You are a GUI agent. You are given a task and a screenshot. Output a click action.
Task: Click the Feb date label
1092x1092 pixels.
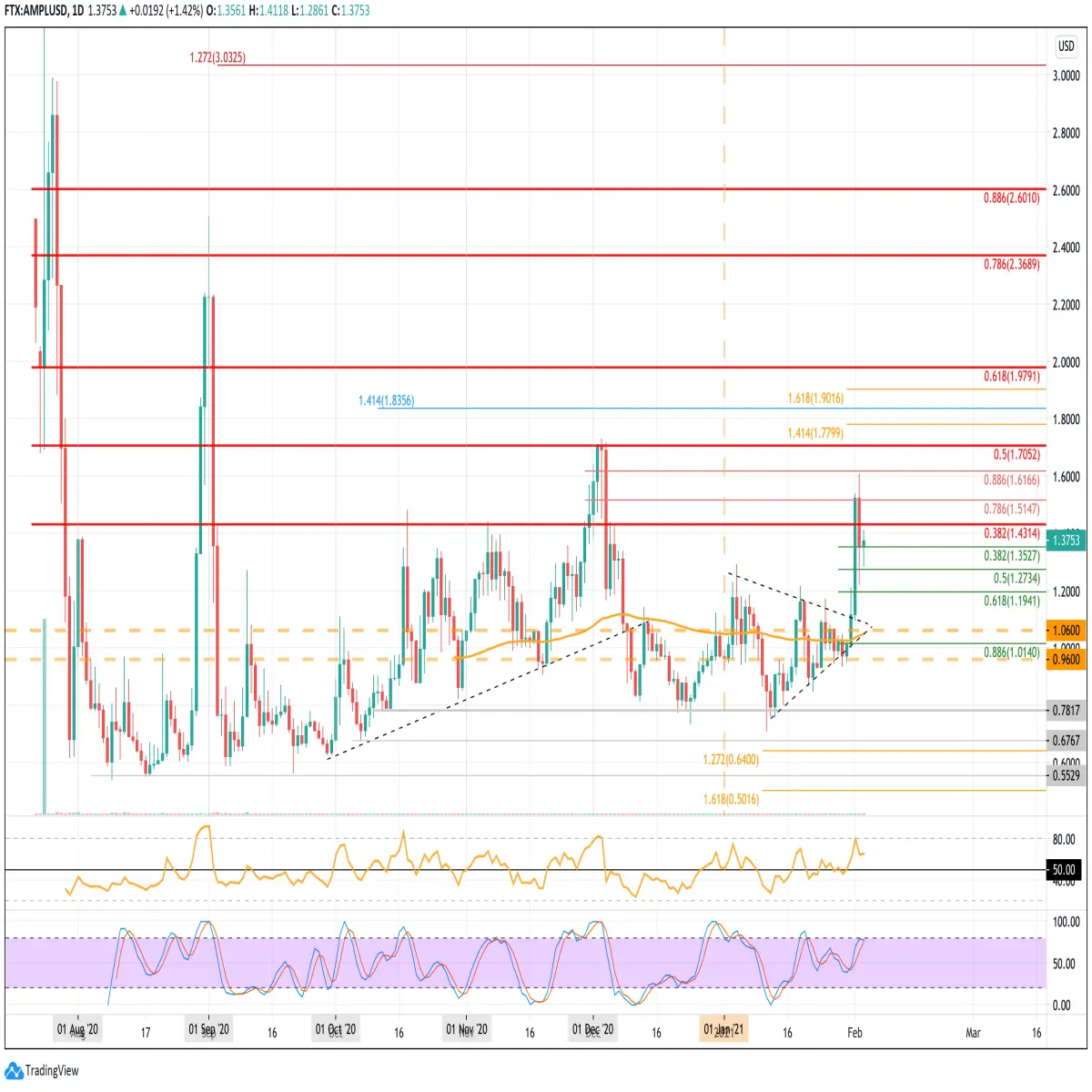854,1032
